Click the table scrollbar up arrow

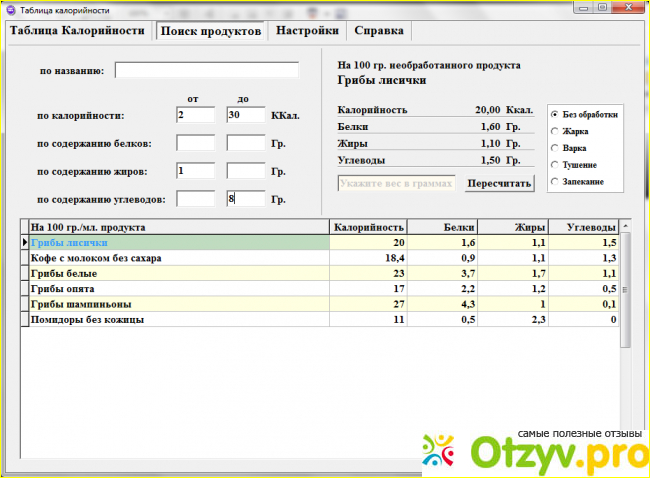click(626, 227)
